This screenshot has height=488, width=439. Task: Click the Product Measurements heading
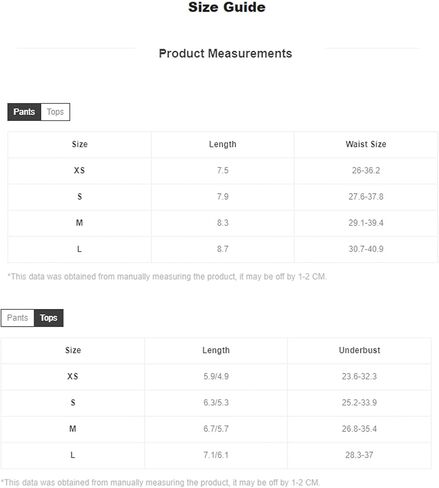click(x=225, y=53)
